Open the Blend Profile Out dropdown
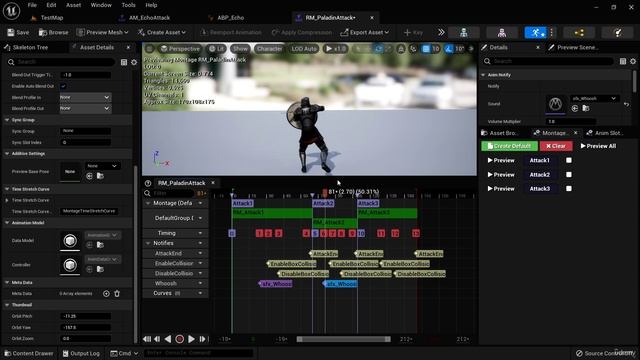 (85, 108)
